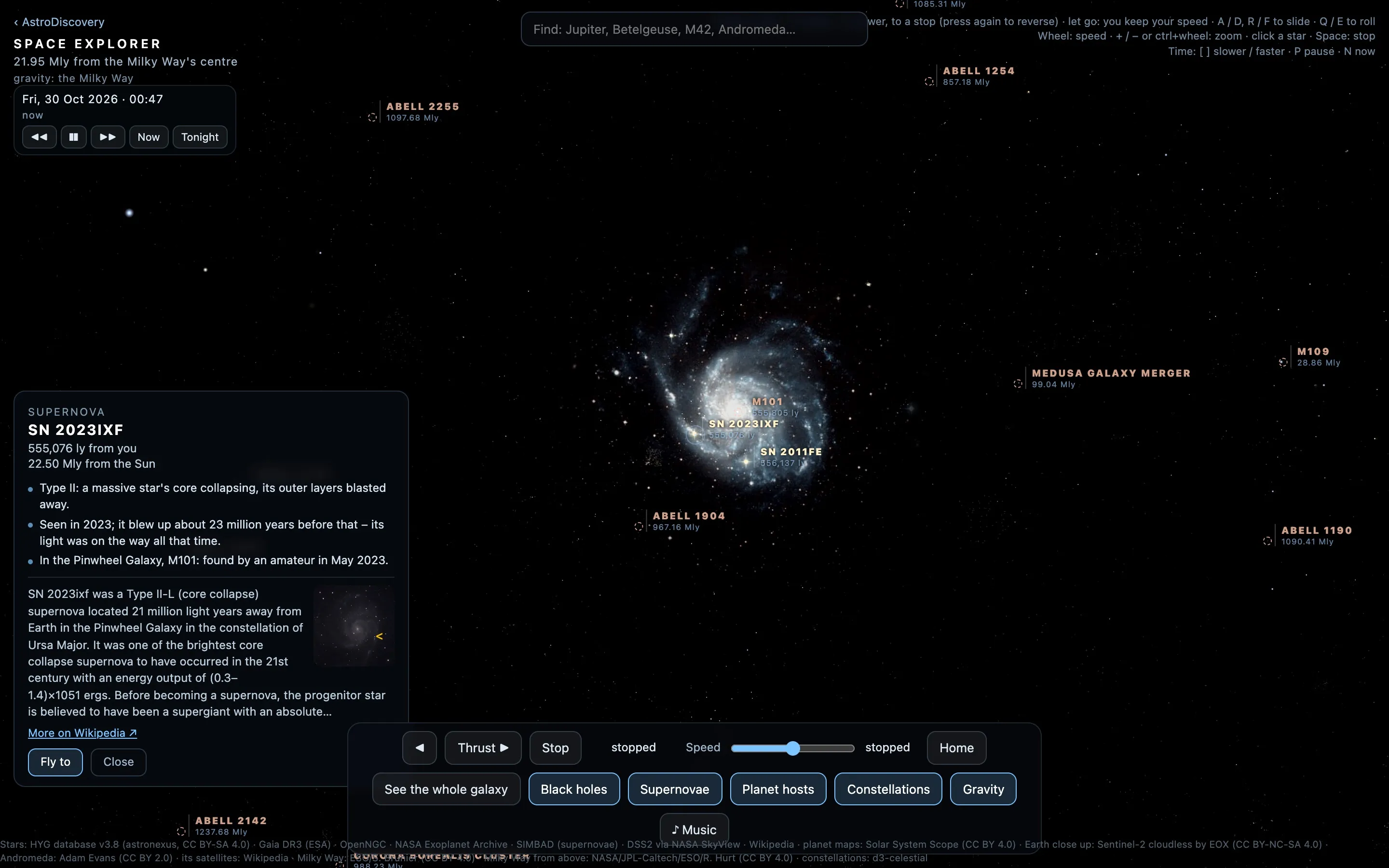Toggle the Music button
Viewport: 1389px width, 868px height.
694,829
